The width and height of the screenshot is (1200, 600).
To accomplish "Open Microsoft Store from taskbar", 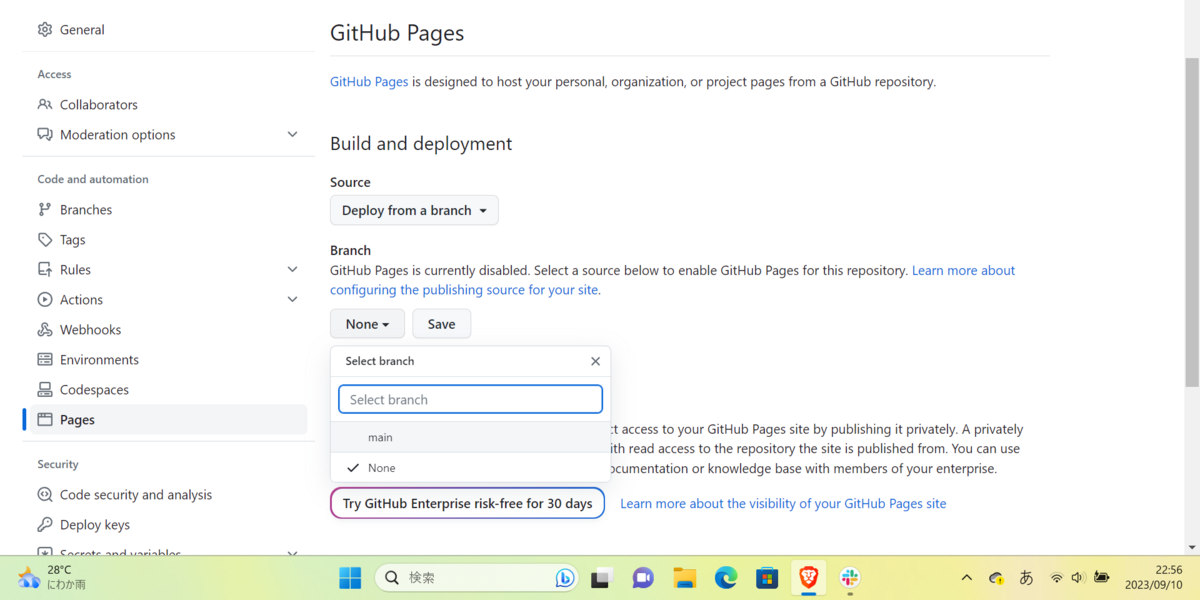I will [767, 578].
